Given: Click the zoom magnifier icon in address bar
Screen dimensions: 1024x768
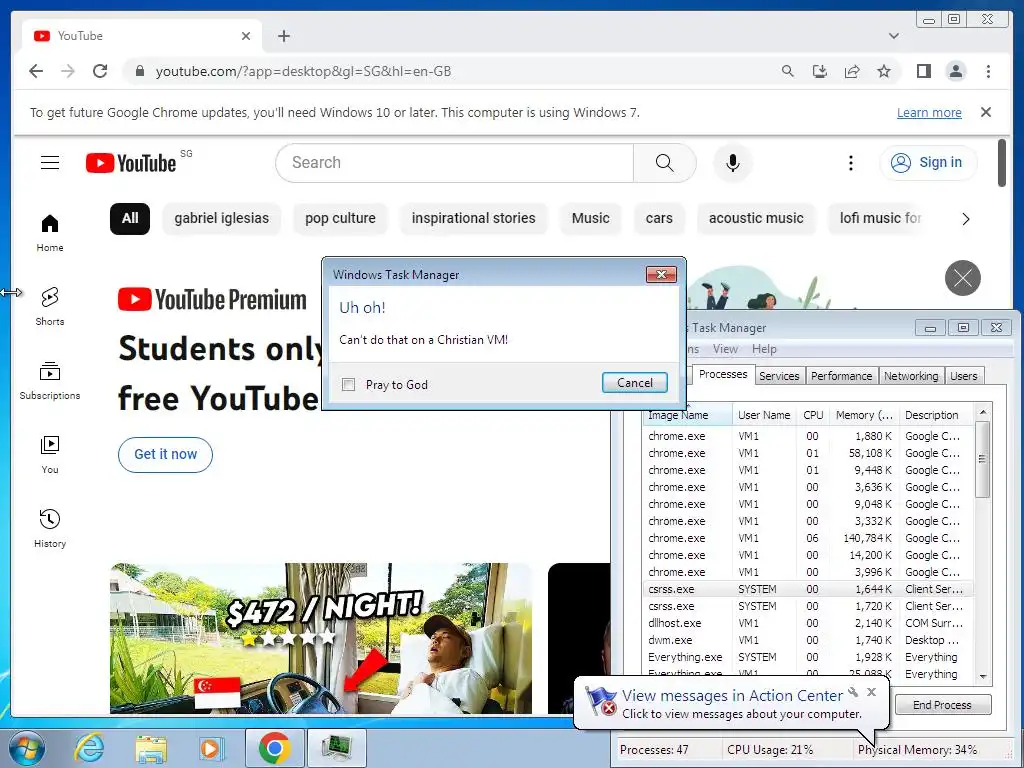Looking at the screenshot, I should pyautogui.click(x=788, y=71).
